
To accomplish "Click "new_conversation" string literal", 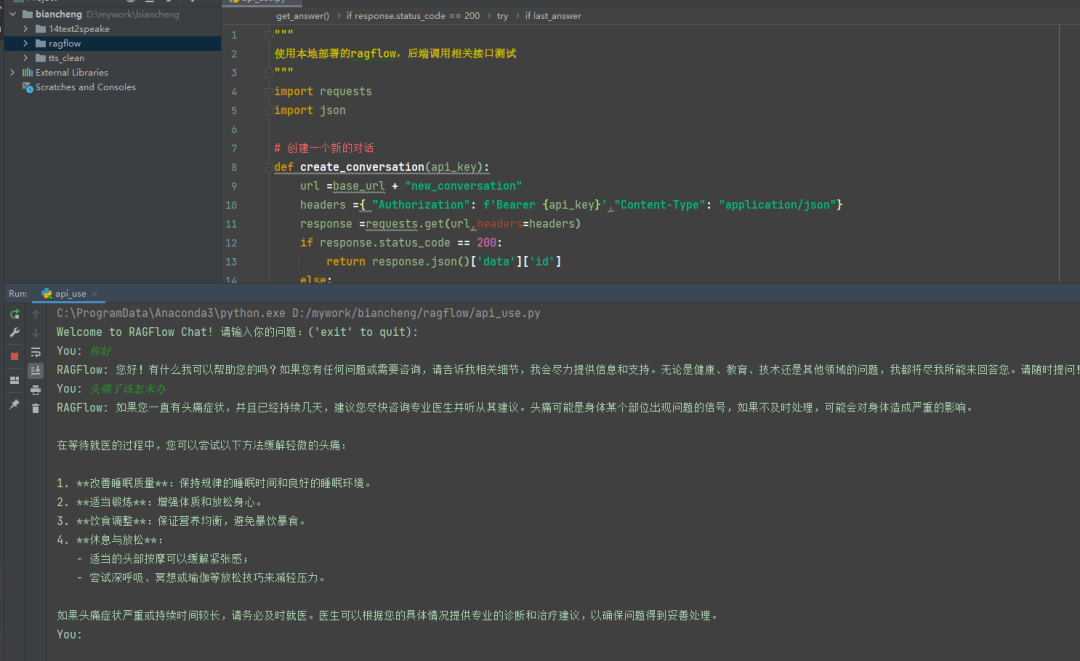I will click(464, 186).
